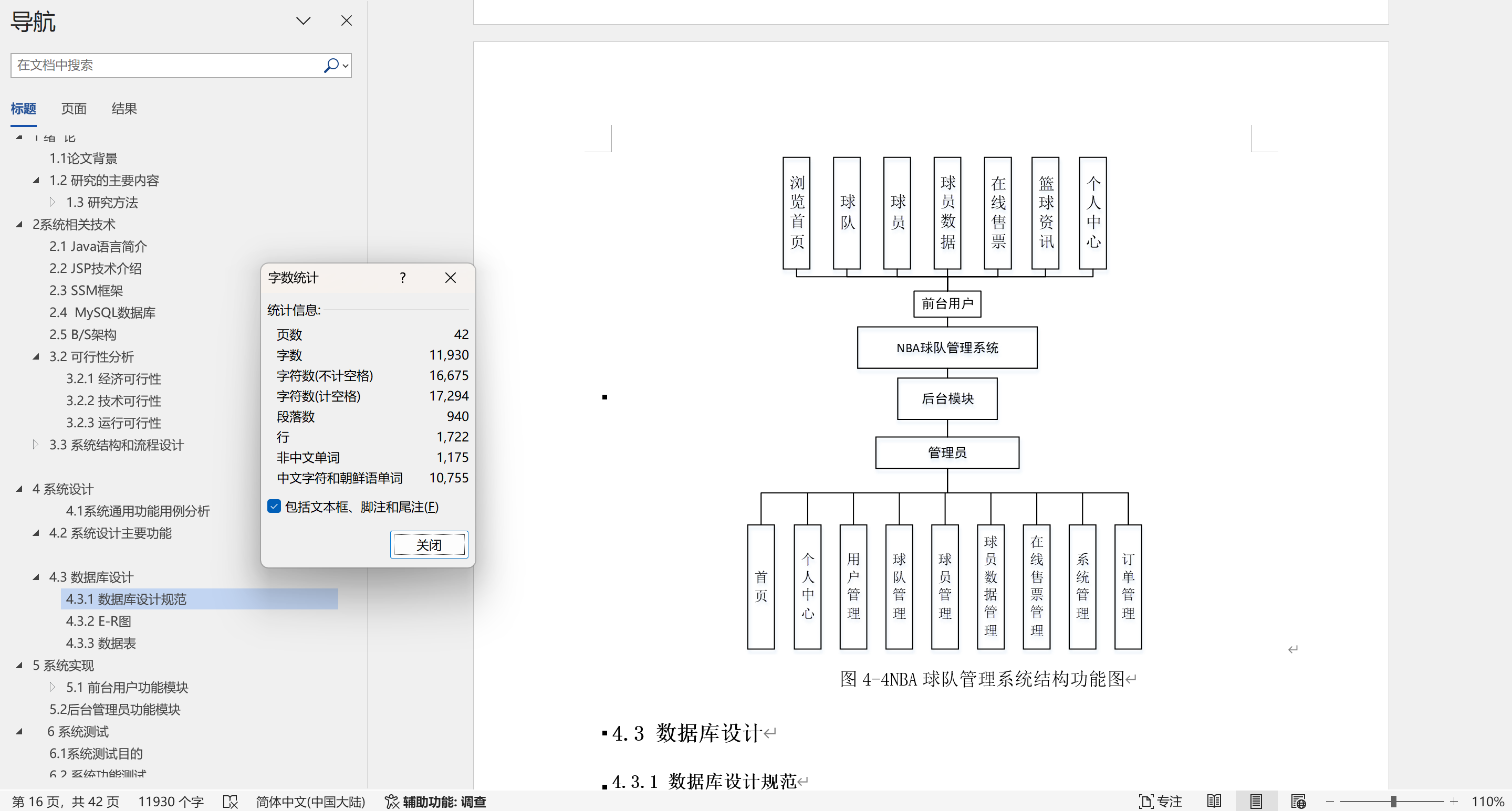Screen dimensions: 1512x811
Task: Switch to Web Layout view
Action: point(1298,802)
